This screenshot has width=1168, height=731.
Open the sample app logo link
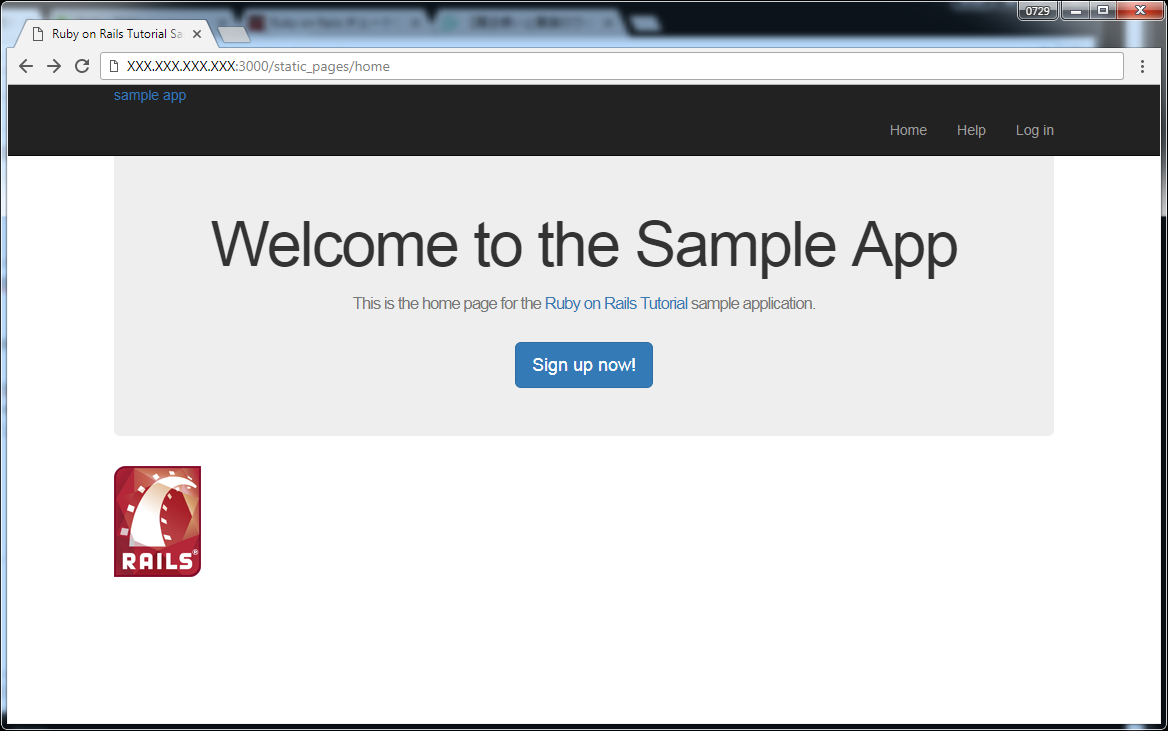pos(150,95)
